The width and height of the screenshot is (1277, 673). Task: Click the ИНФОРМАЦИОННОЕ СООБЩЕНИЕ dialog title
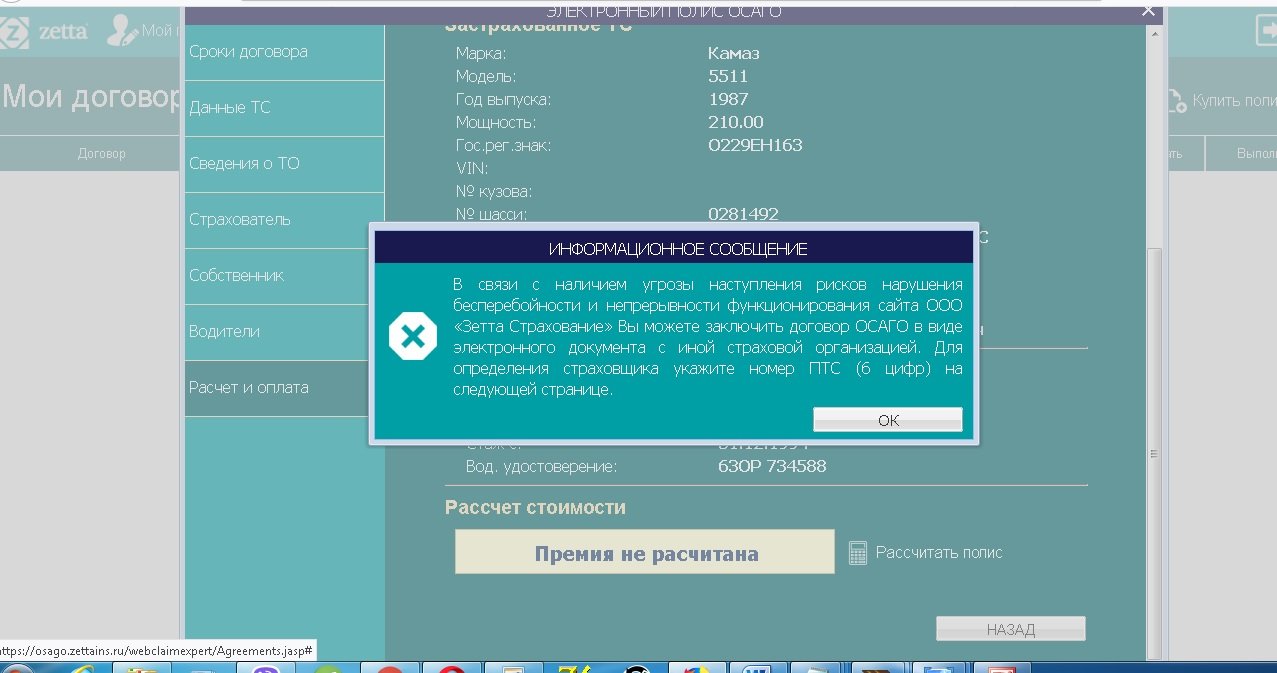(x=678, y=248)
